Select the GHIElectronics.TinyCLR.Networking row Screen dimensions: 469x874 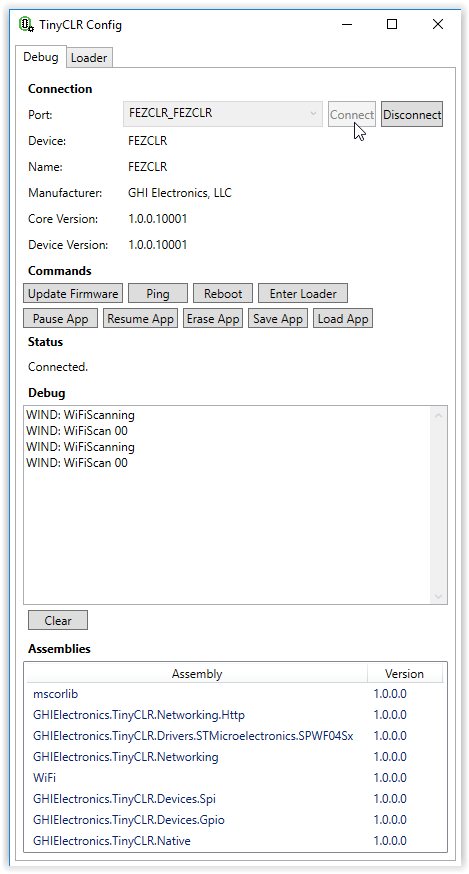235,757
